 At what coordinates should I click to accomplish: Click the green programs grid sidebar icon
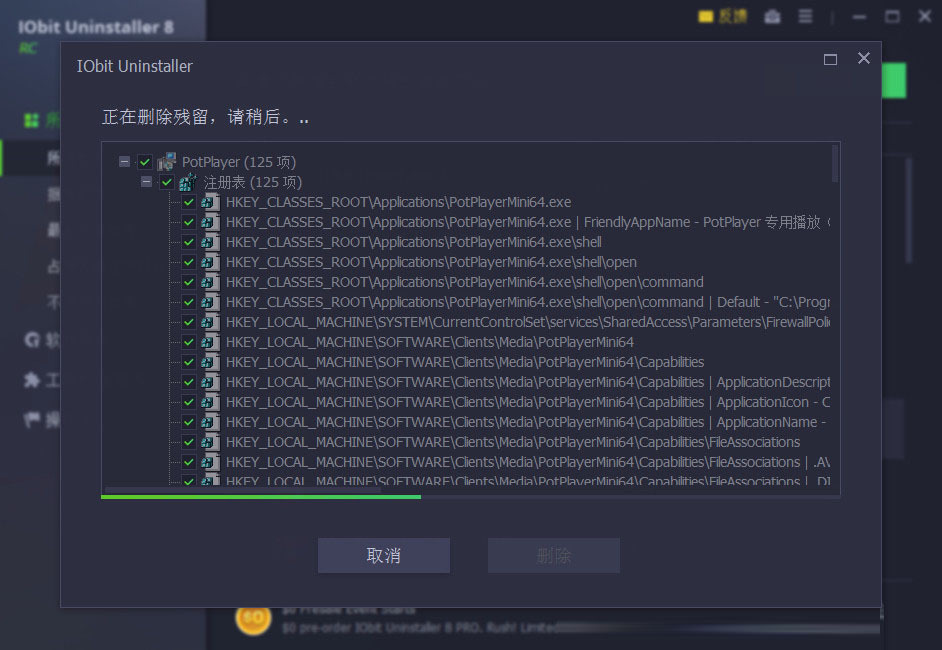click(x=31, y=120)
